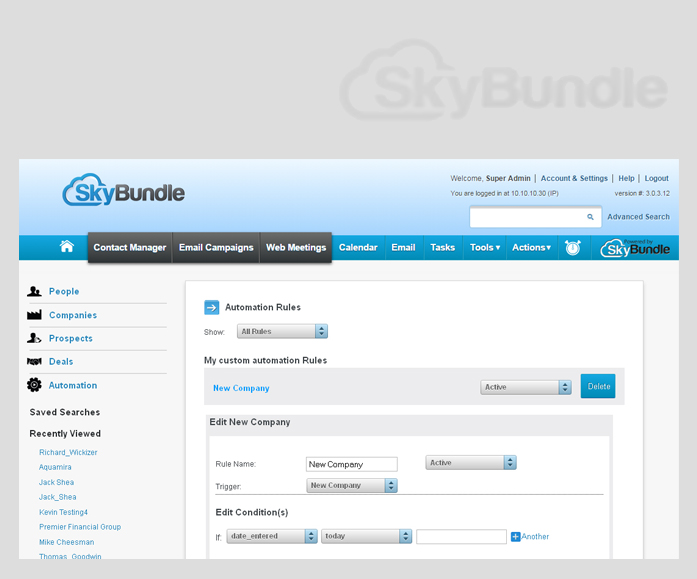Viewport: 697px width, 579px height.
Task: Switch to Email Campaigns tab
Action: [x=216, y=248]
